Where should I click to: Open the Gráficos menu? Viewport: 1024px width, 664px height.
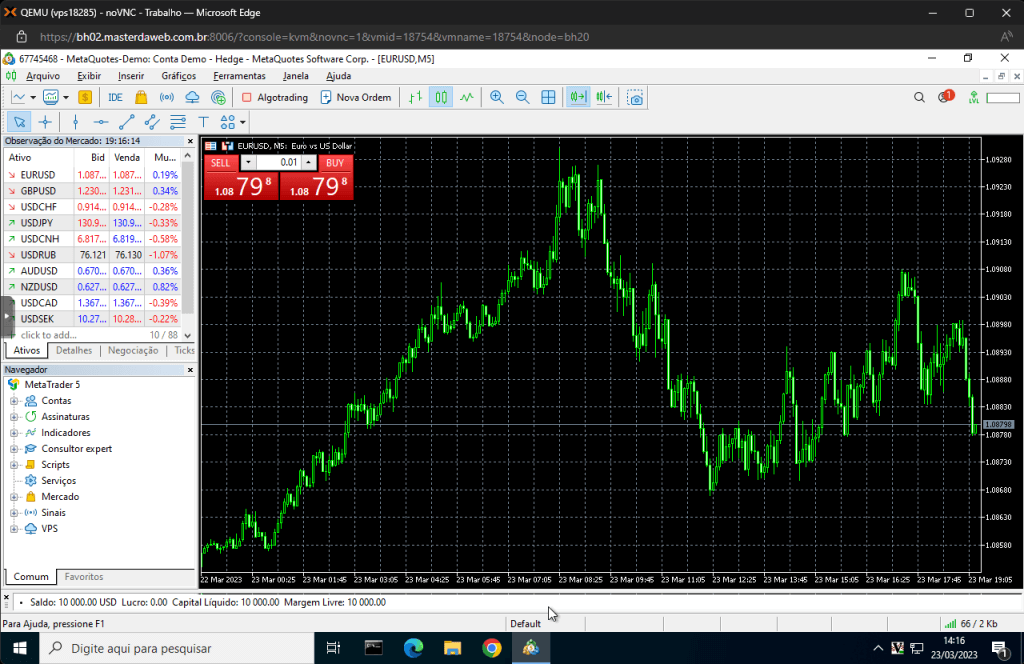pos(178,76)
